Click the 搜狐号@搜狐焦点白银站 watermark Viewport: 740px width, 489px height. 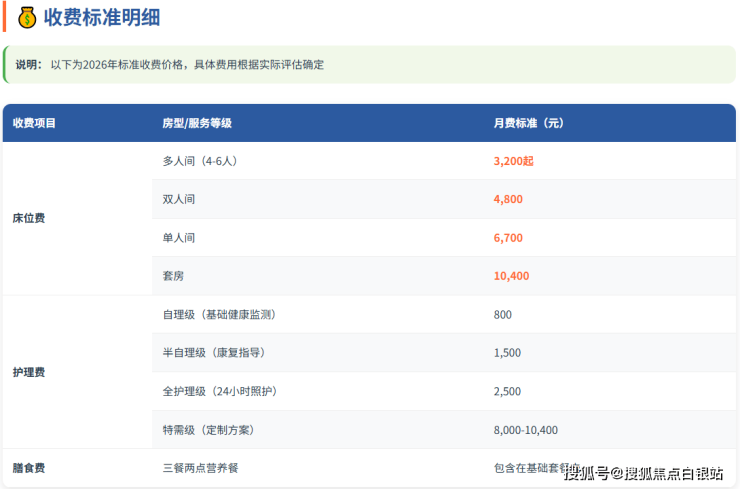[643, 472]
